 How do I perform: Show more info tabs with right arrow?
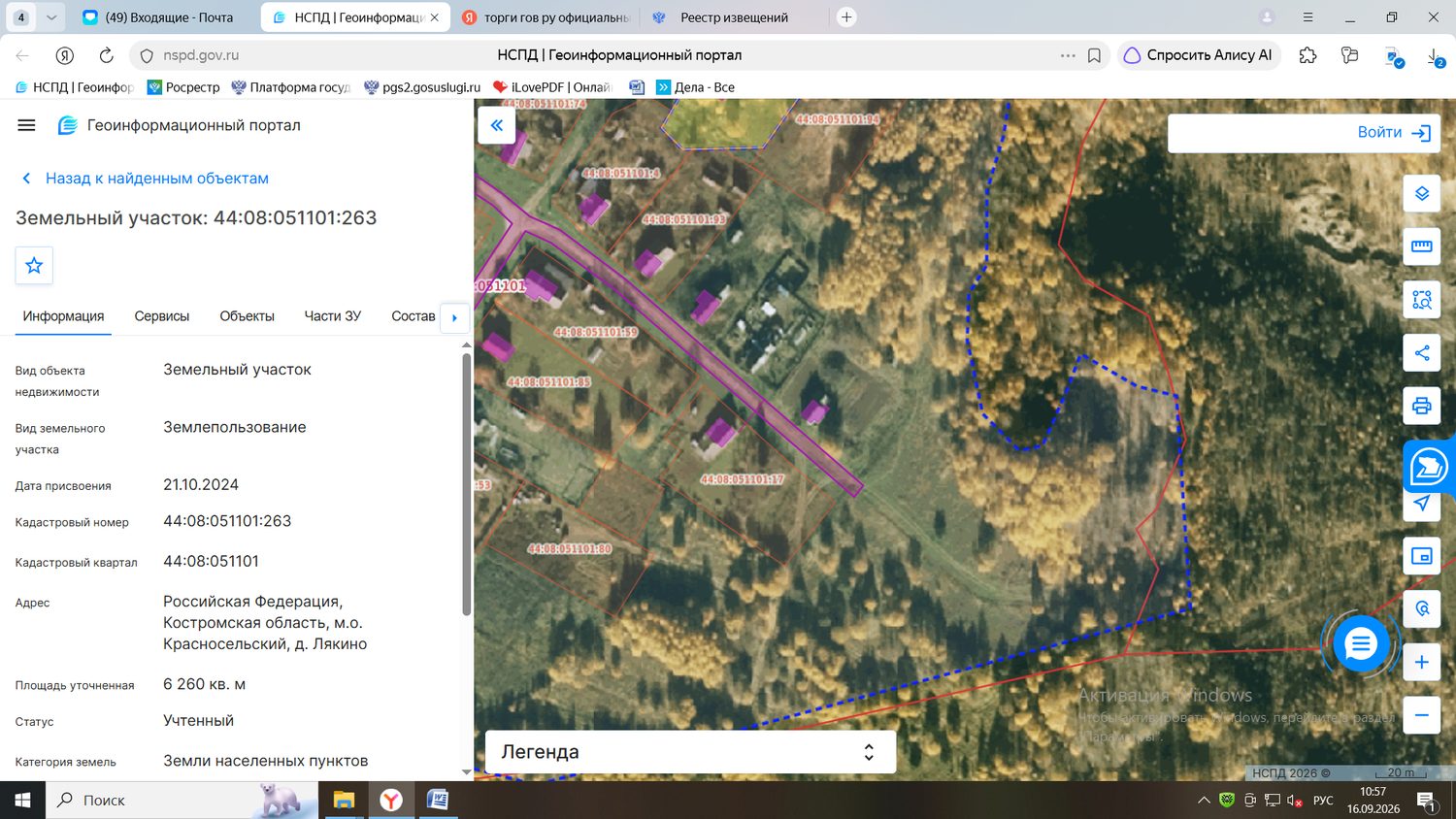454,317
